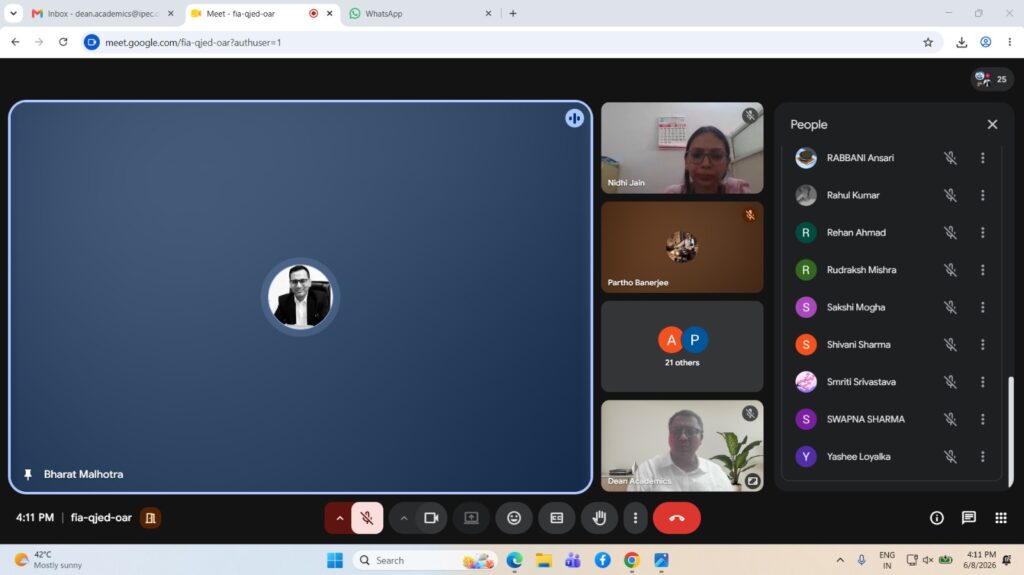Expand audio settings arrow beside the microphone
This screenshot has width=1024, height=575.
tap(339, 518)
